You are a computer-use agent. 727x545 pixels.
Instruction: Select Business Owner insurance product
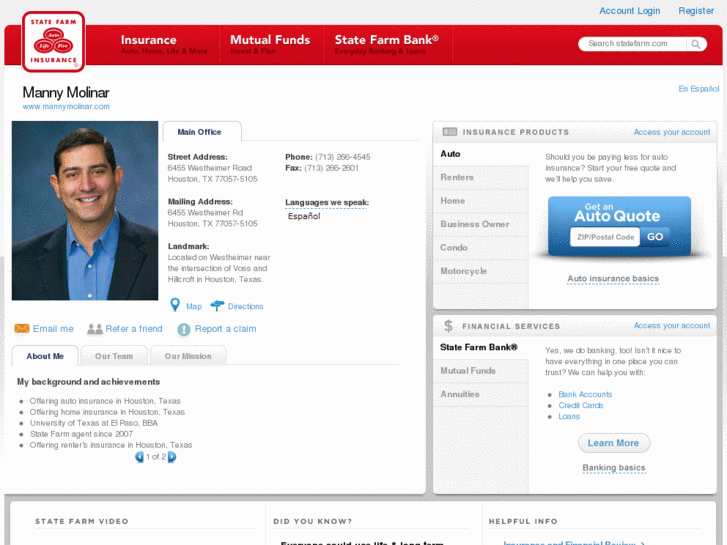point(481,224)
